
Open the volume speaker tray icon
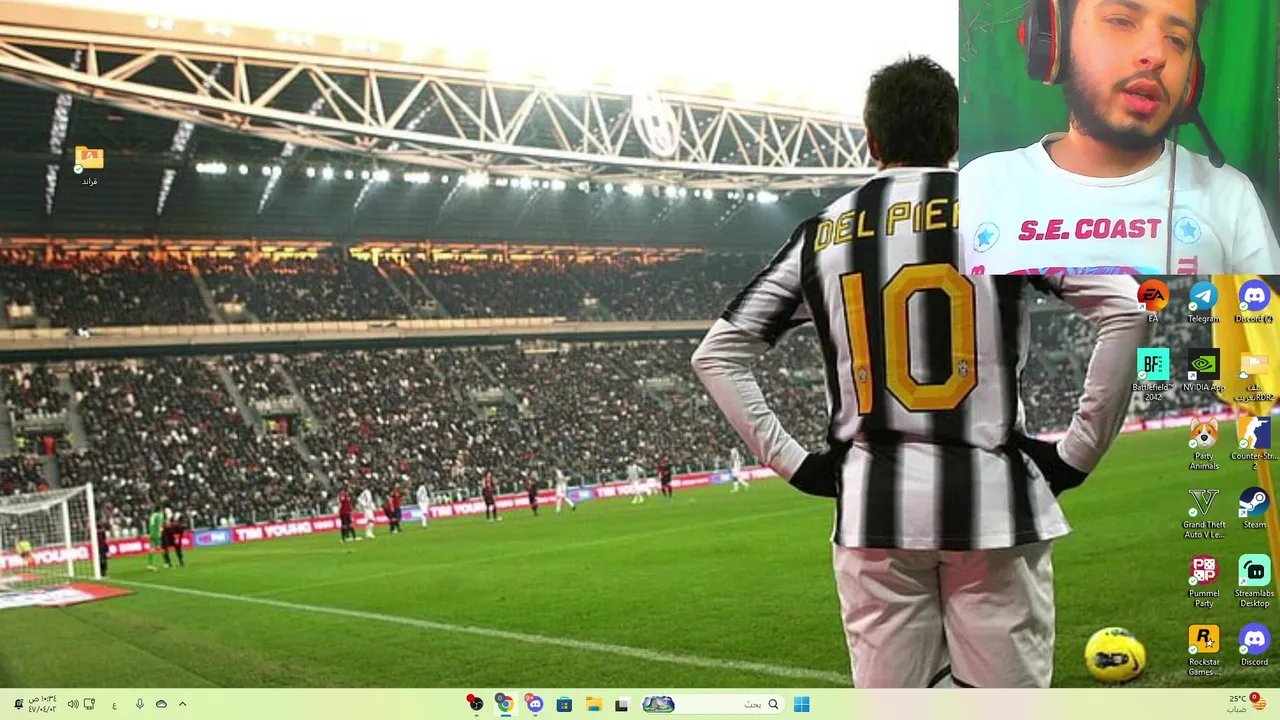[72, 704]
